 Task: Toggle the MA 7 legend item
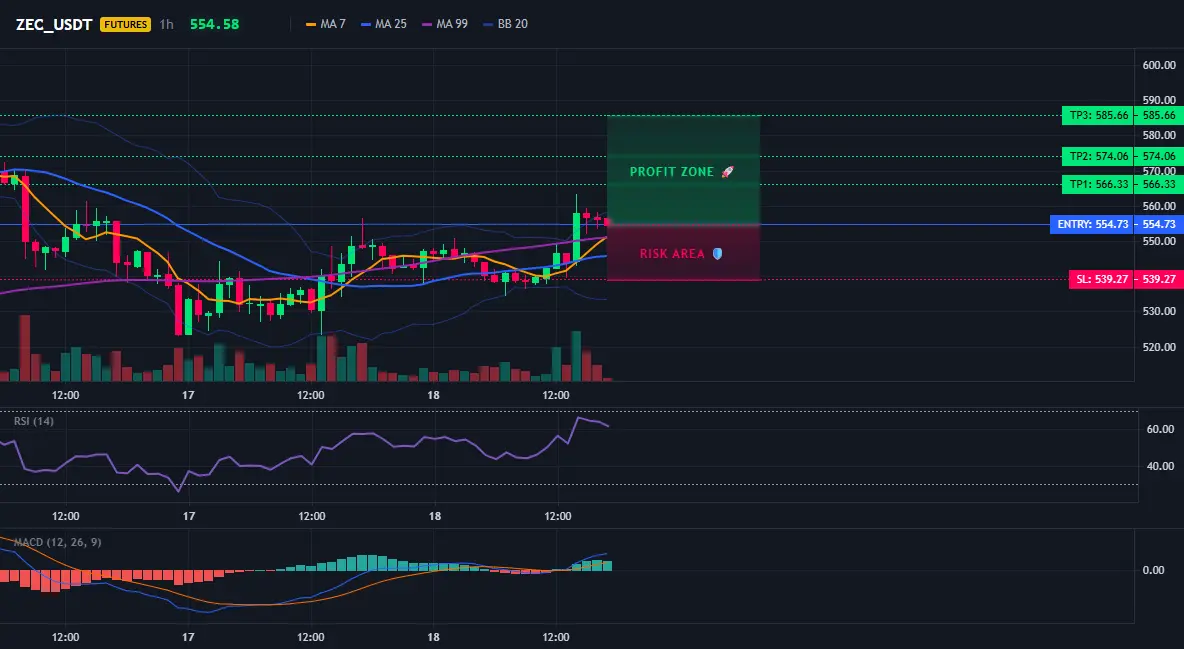coord(325,24)
